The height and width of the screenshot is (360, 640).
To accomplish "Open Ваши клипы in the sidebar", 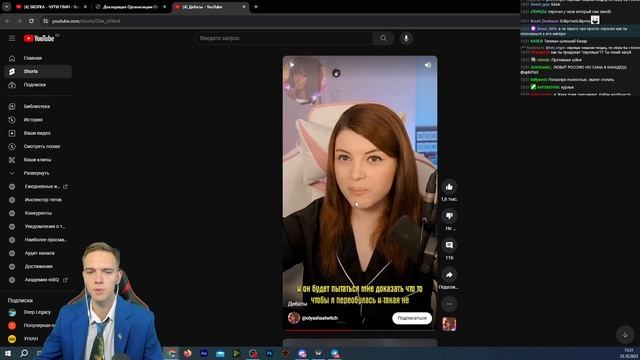I will click(x=38, y=160).
